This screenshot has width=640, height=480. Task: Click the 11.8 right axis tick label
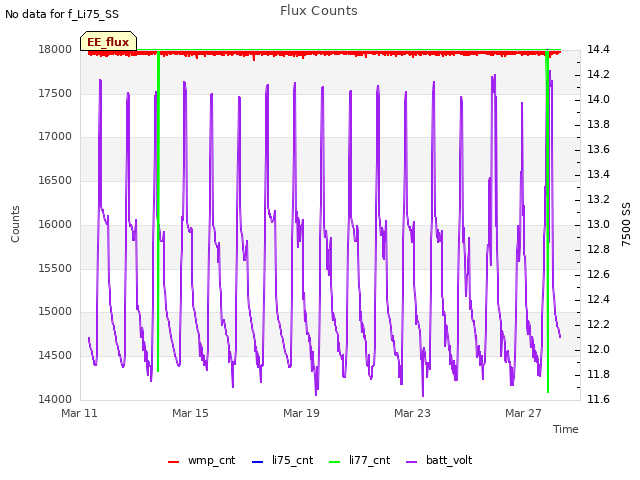click(x=598, y=374)
